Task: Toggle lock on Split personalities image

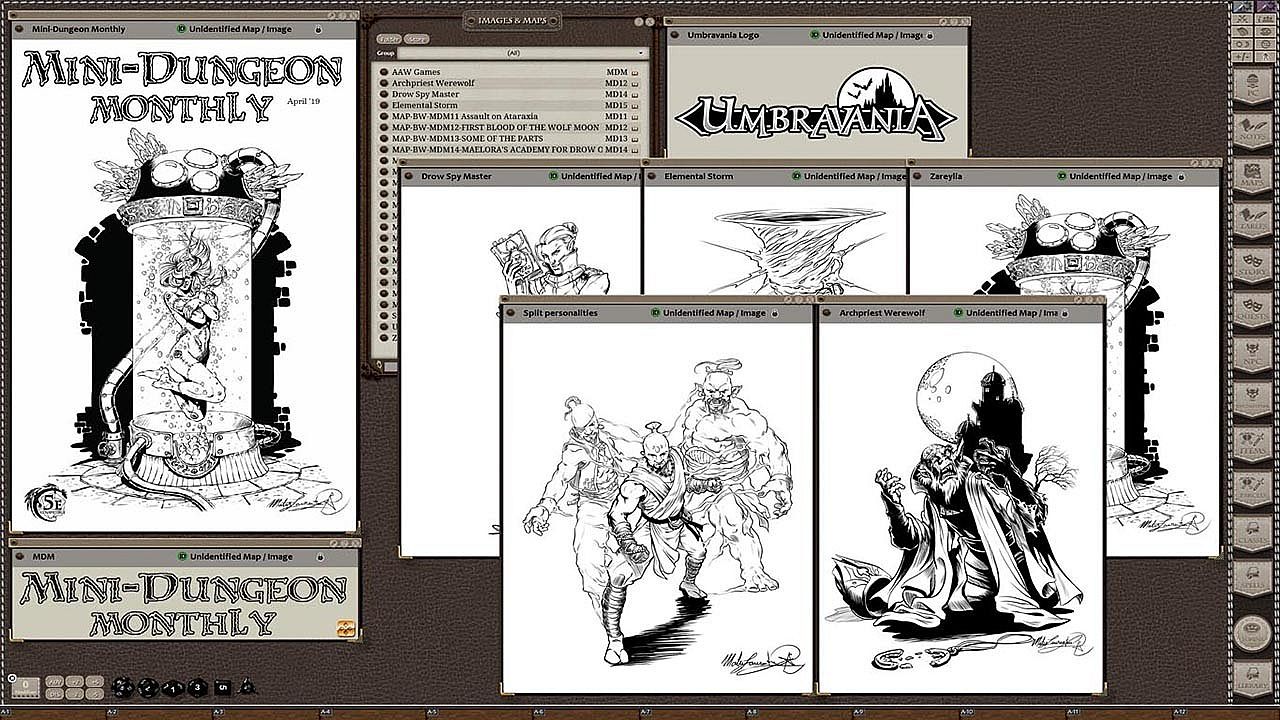Action: [x=803, y=313]
